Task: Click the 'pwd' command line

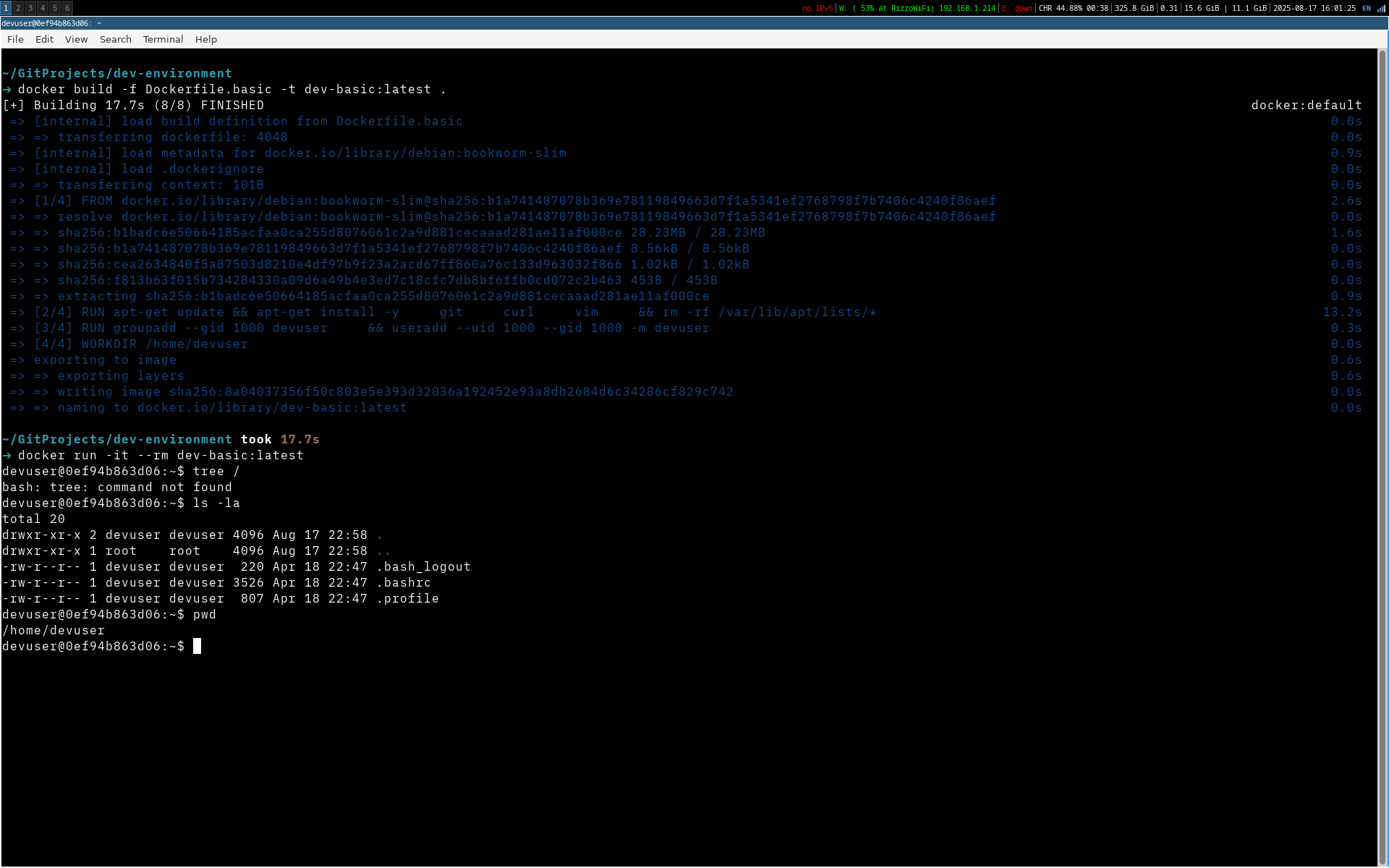Action: 109,615
